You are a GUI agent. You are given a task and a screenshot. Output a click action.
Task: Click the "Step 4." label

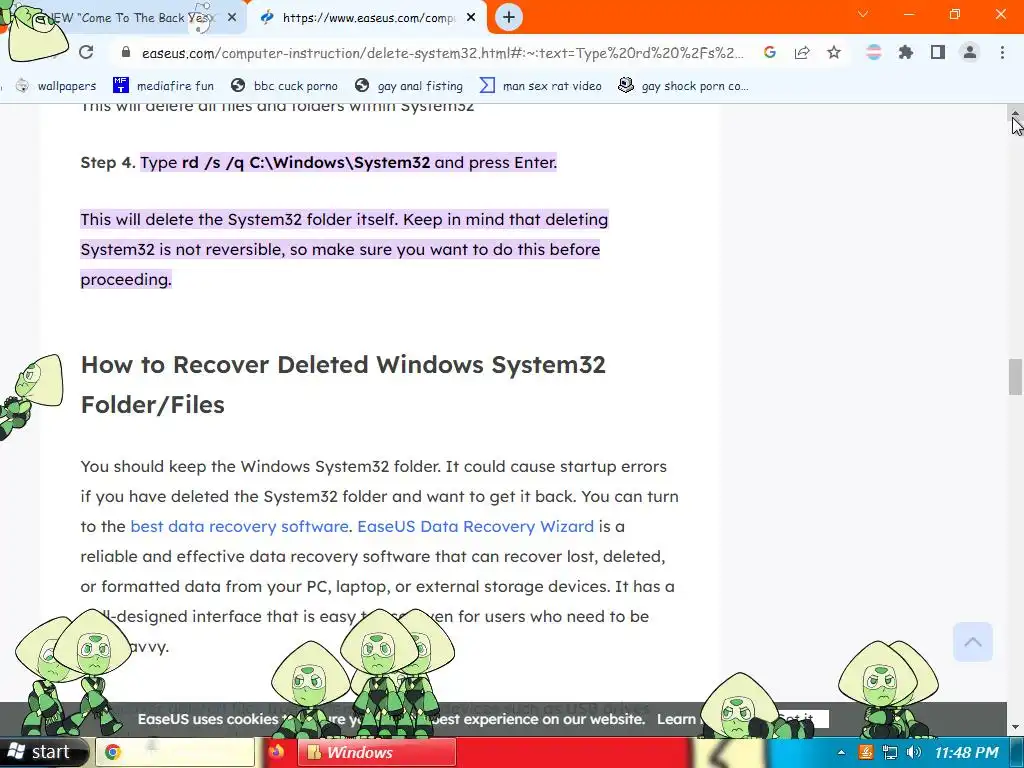pyautogui.click(x=108, y=162)
